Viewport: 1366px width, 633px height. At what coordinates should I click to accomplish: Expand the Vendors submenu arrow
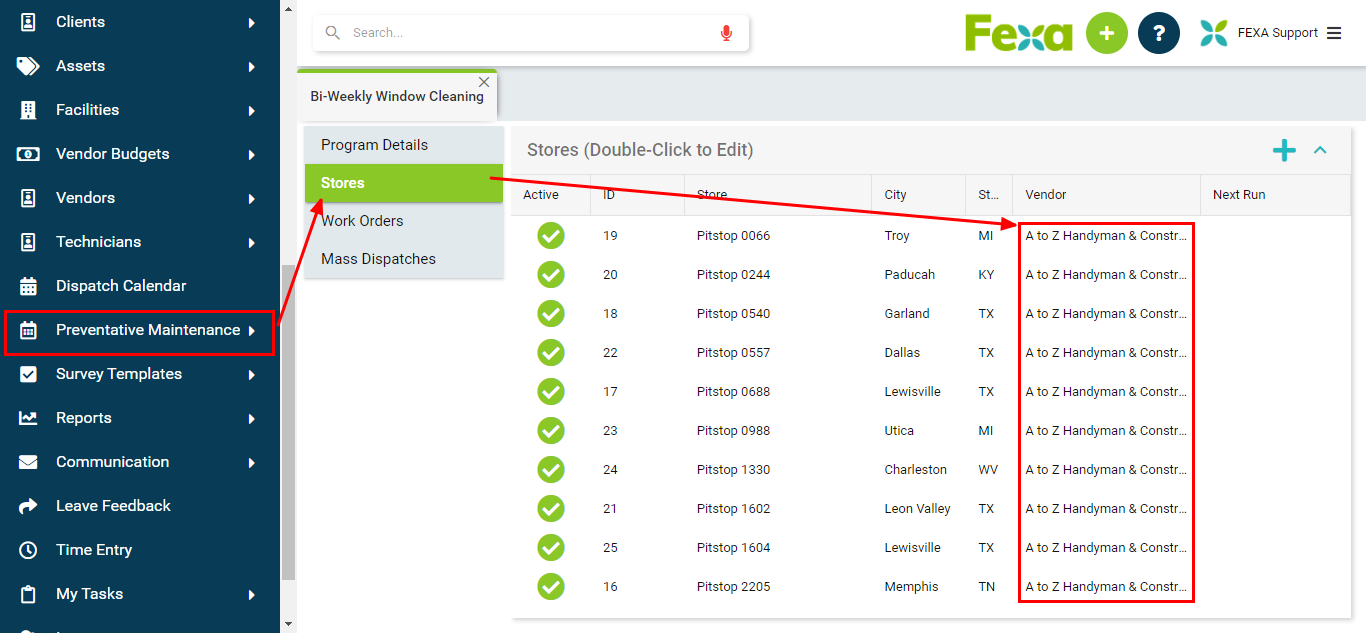pos(252,198)
